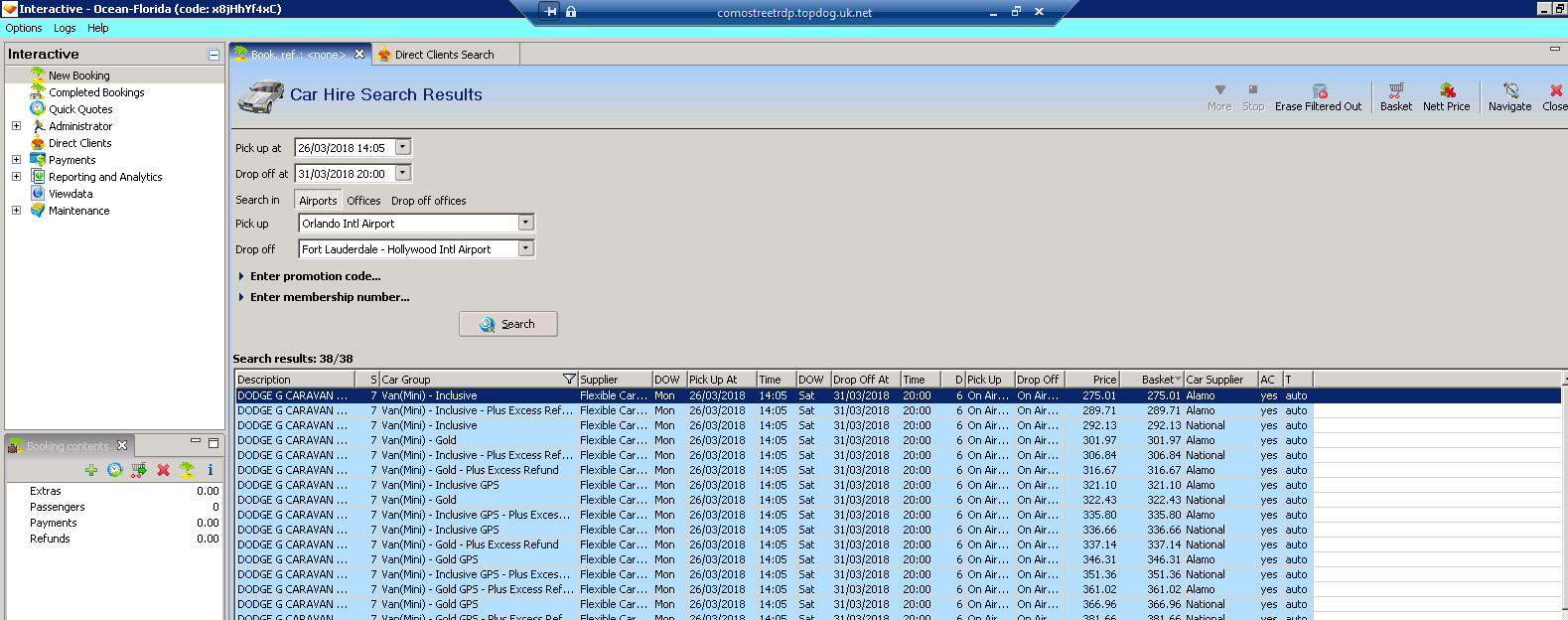1568x620 pixels.
Task: Expand the Maintenance tree node
Action: click(16, 211)
